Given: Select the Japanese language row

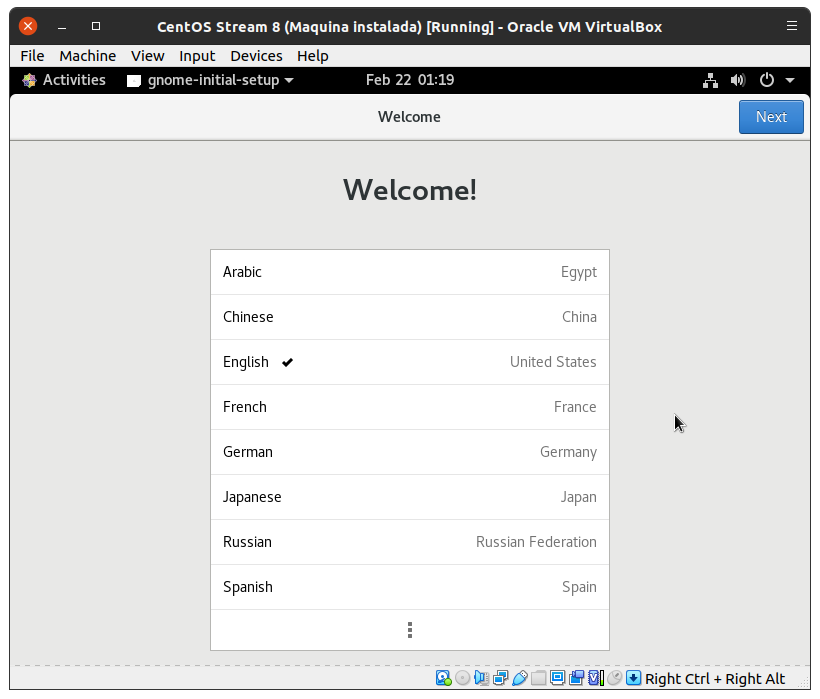Looking at the screenshot, I should click(x=409, y=497).
